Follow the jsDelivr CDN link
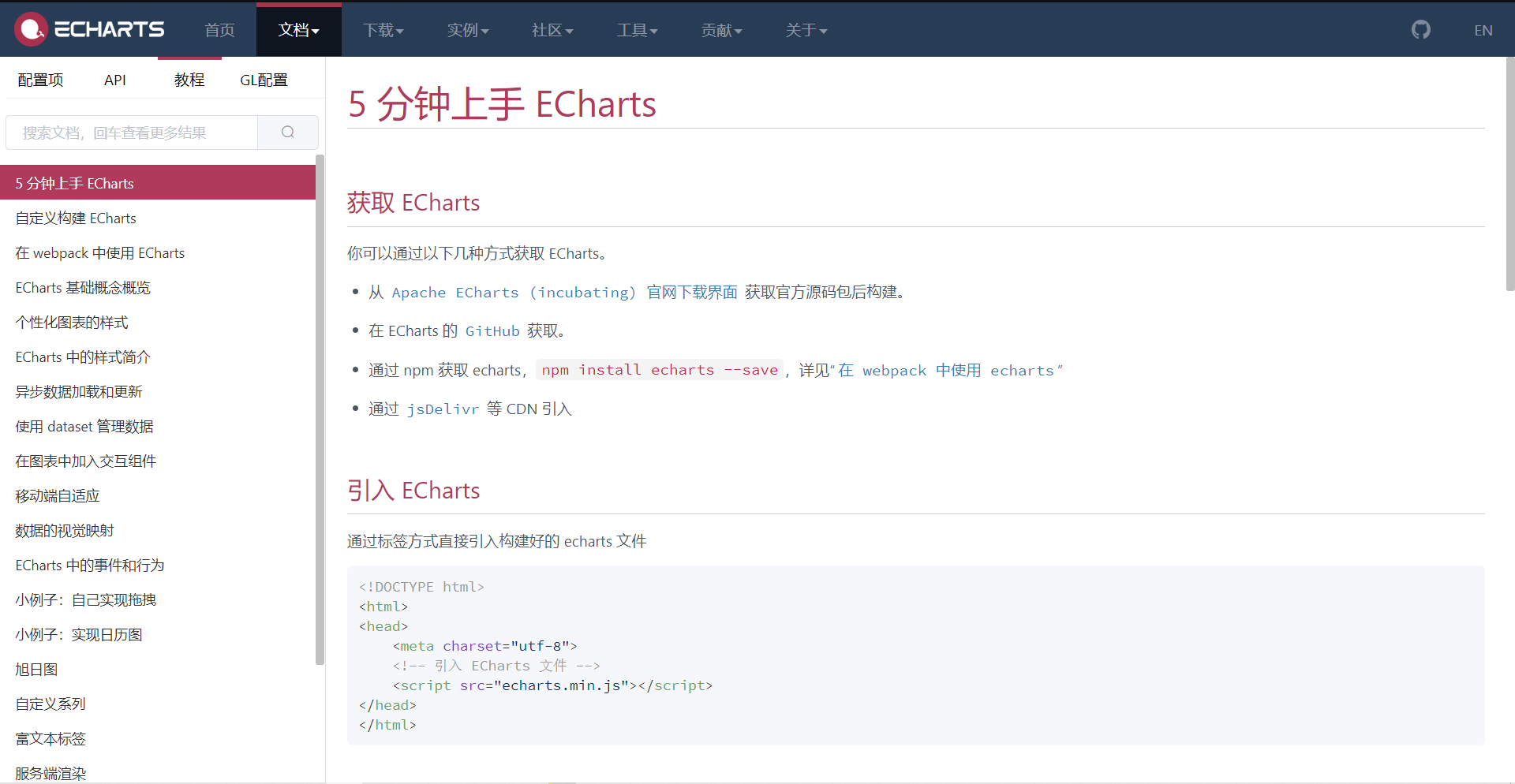 point(443,409)
